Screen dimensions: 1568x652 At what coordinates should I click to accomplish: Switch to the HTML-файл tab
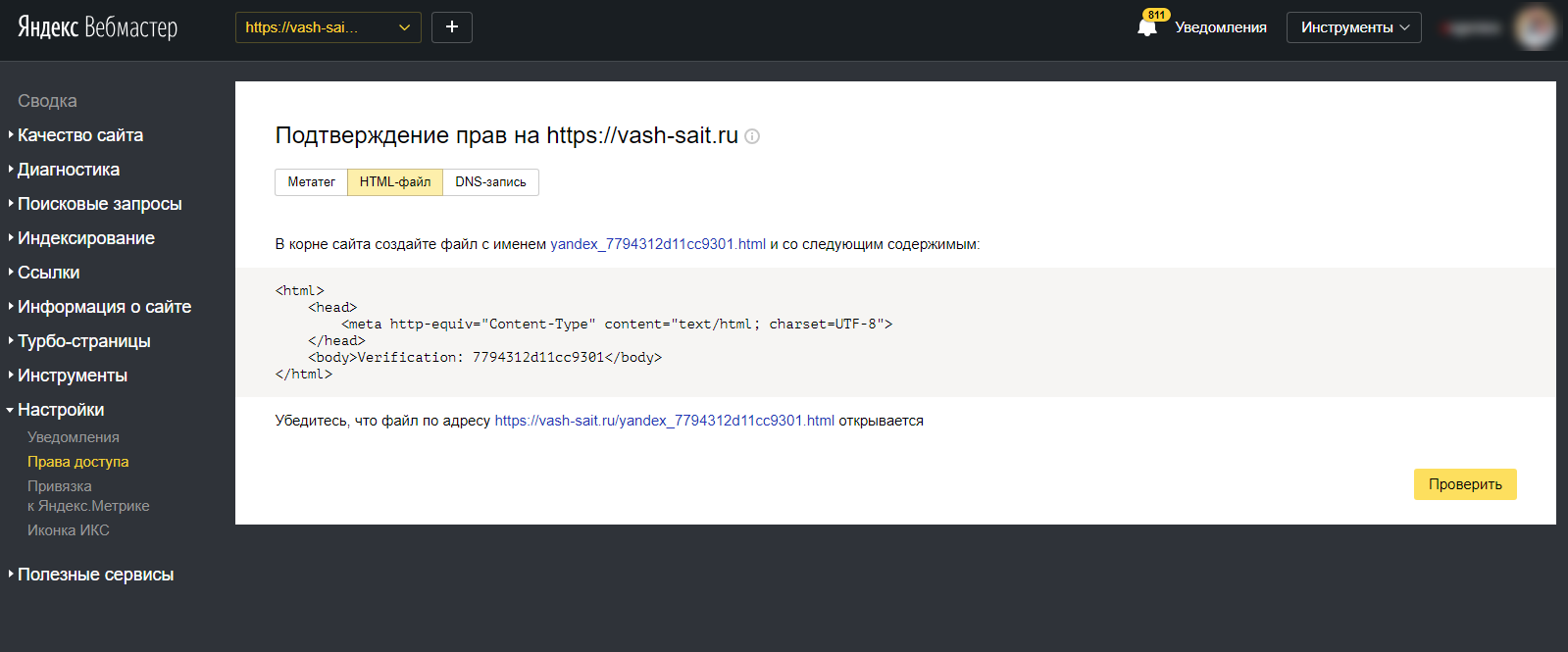[x=395, y=182]
